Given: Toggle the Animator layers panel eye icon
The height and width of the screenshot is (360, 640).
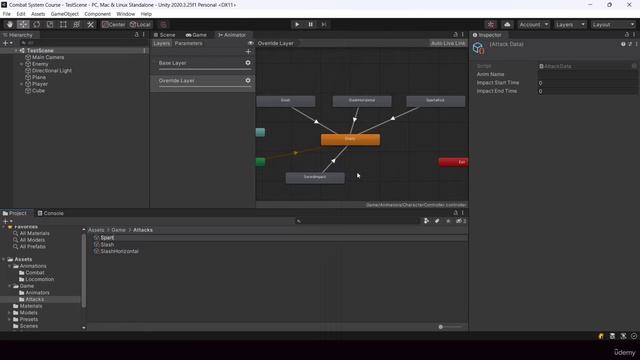Looking at the screenshot, I should 250,43.
